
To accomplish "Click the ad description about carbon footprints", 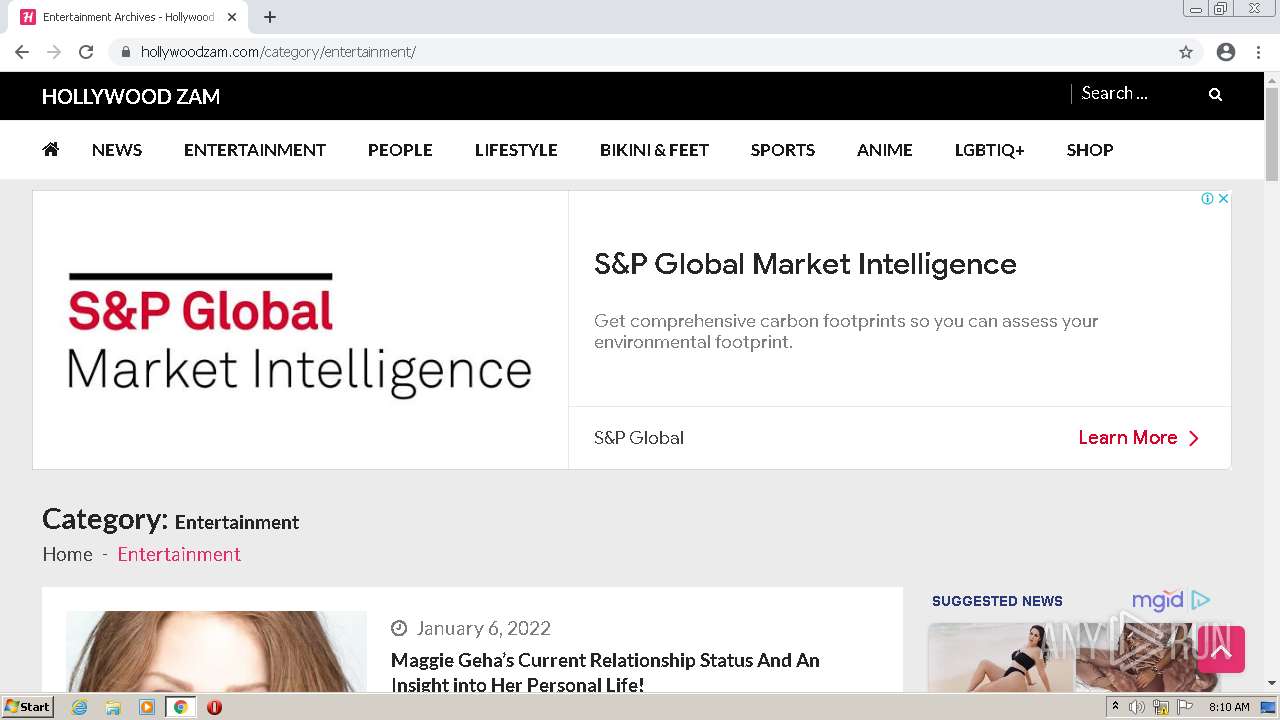I will point(846,331).
